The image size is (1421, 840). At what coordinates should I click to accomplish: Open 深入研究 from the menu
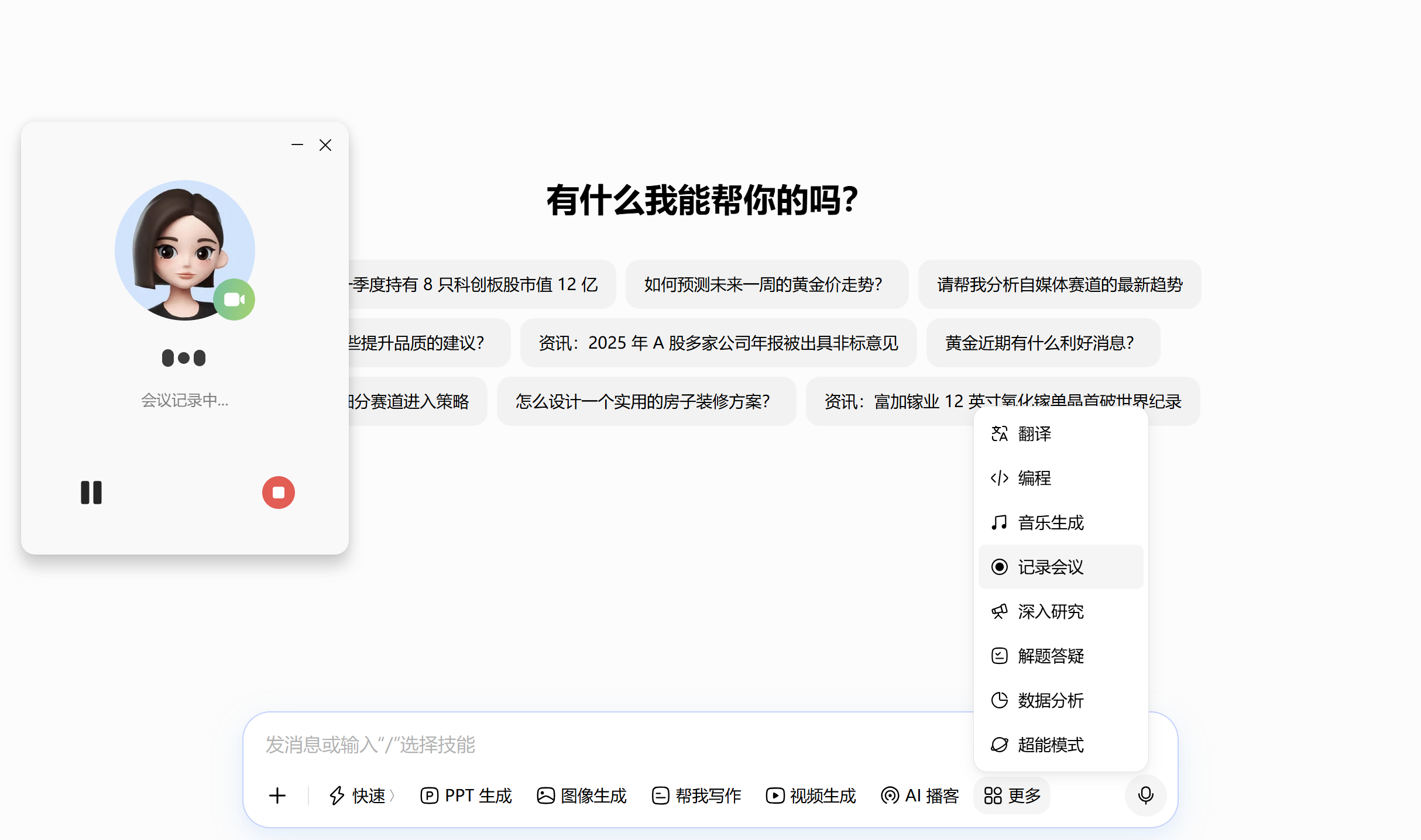[x=1051, y=612]
